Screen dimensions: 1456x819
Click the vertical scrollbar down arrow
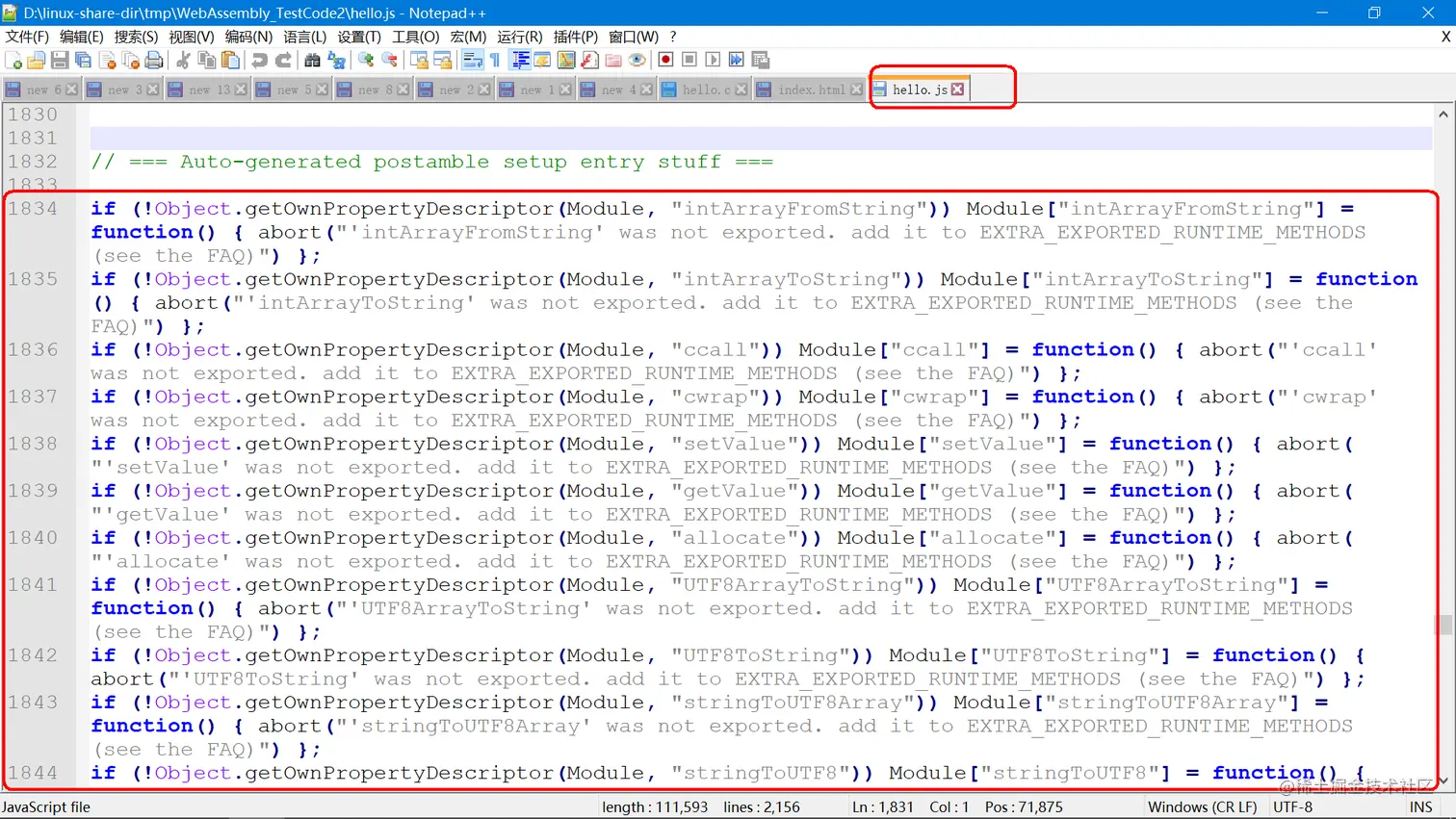(x=1443, y=781)
